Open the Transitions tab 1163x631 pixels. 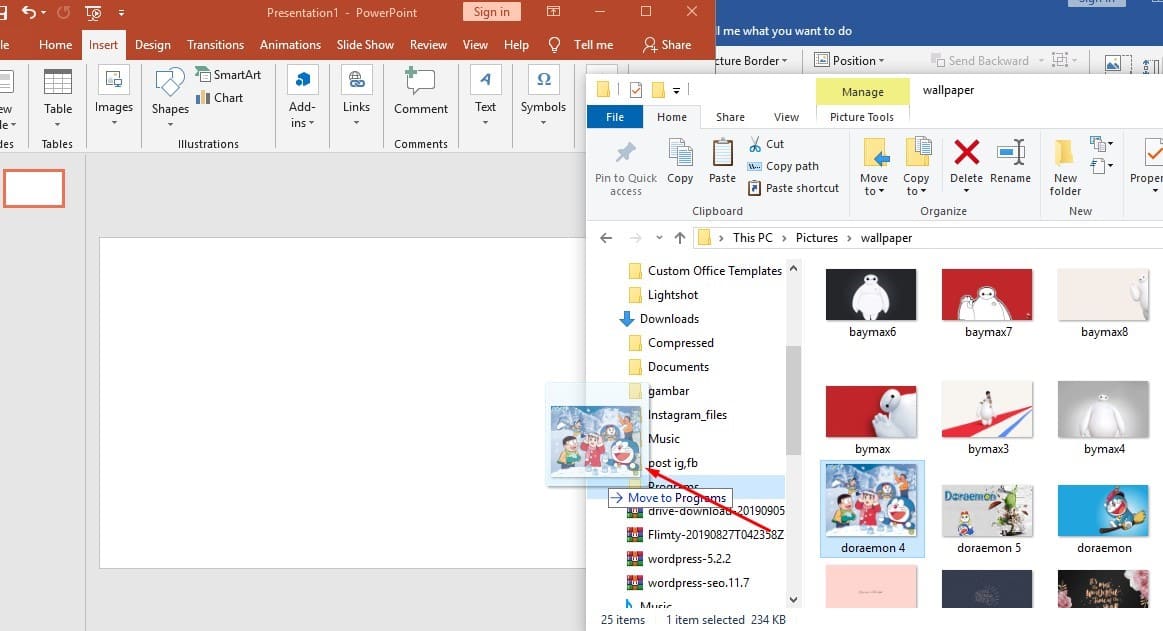(215, 44)
